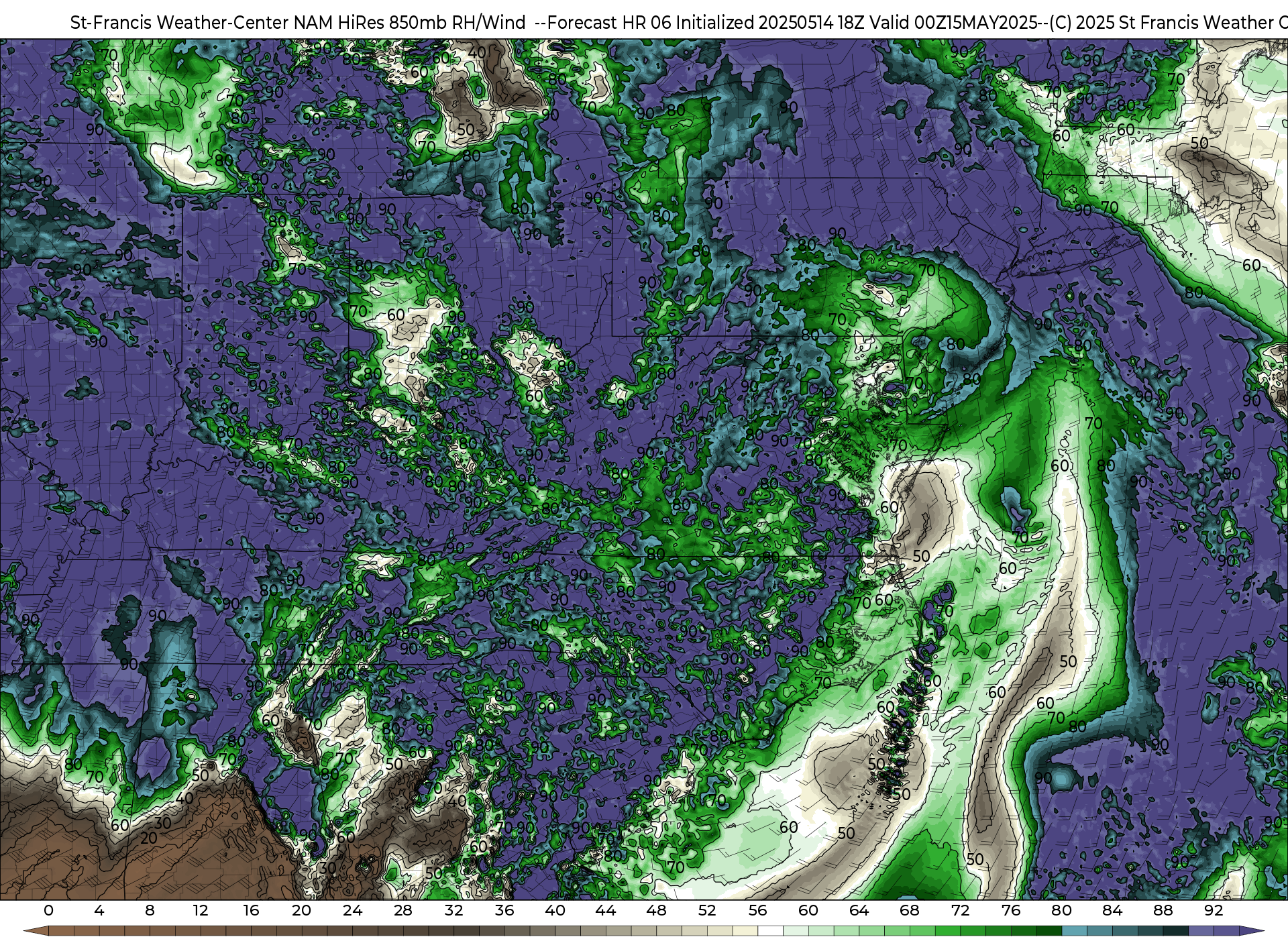This screenshot has height=939, width=1288.
Task: Click the gray swatch at value 40
Action: point(568,931)
